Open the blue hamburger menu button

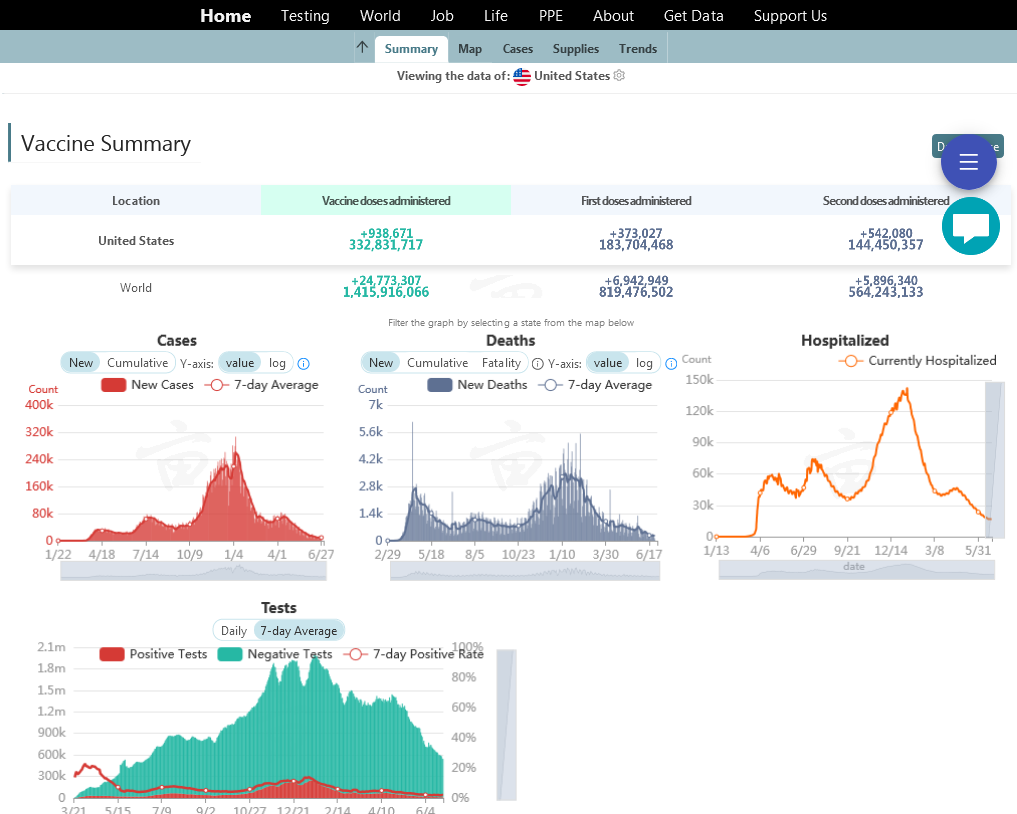pos(968,162)
